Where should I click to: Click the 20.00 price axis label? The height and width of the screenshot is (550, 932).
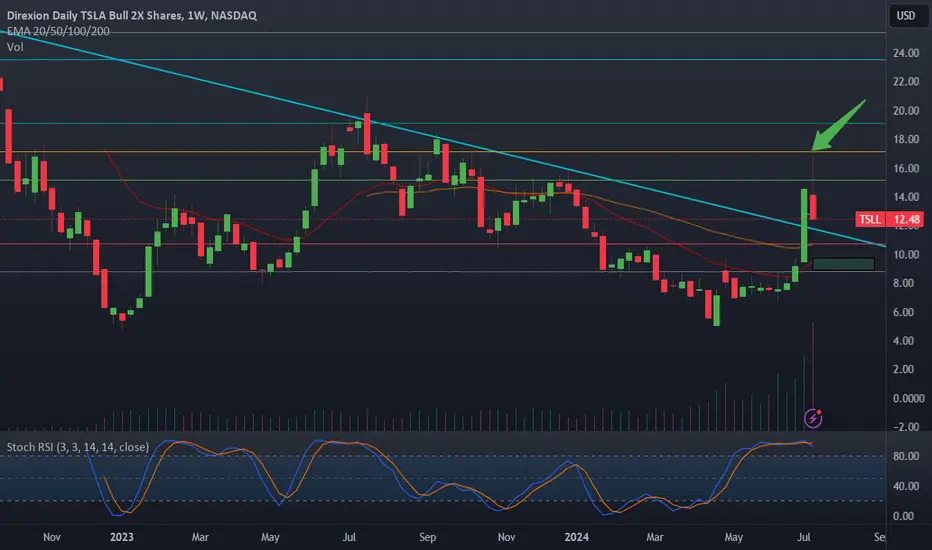tap(906, 111)
